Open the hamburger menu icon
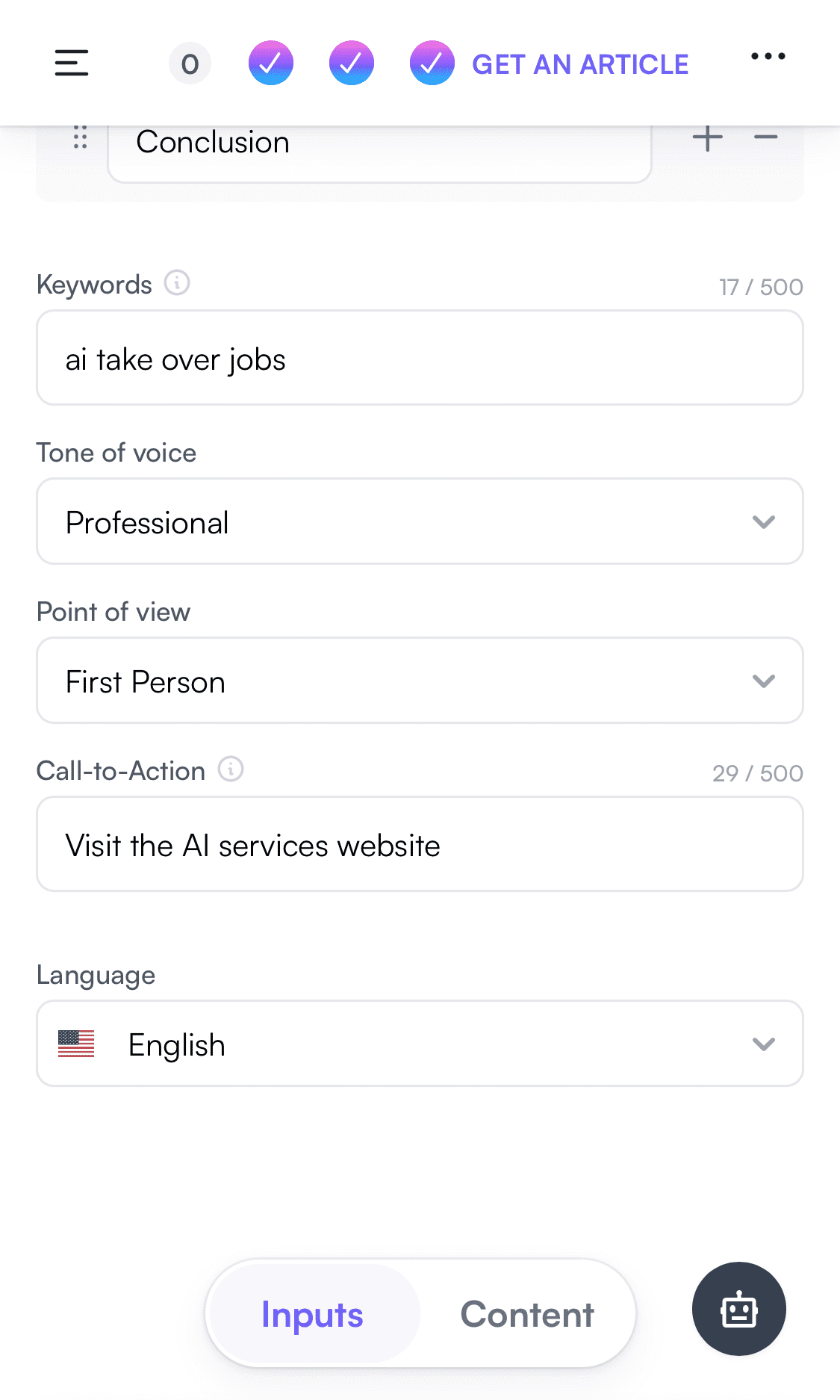This screenshot has width=840, height=1400. 72,63
